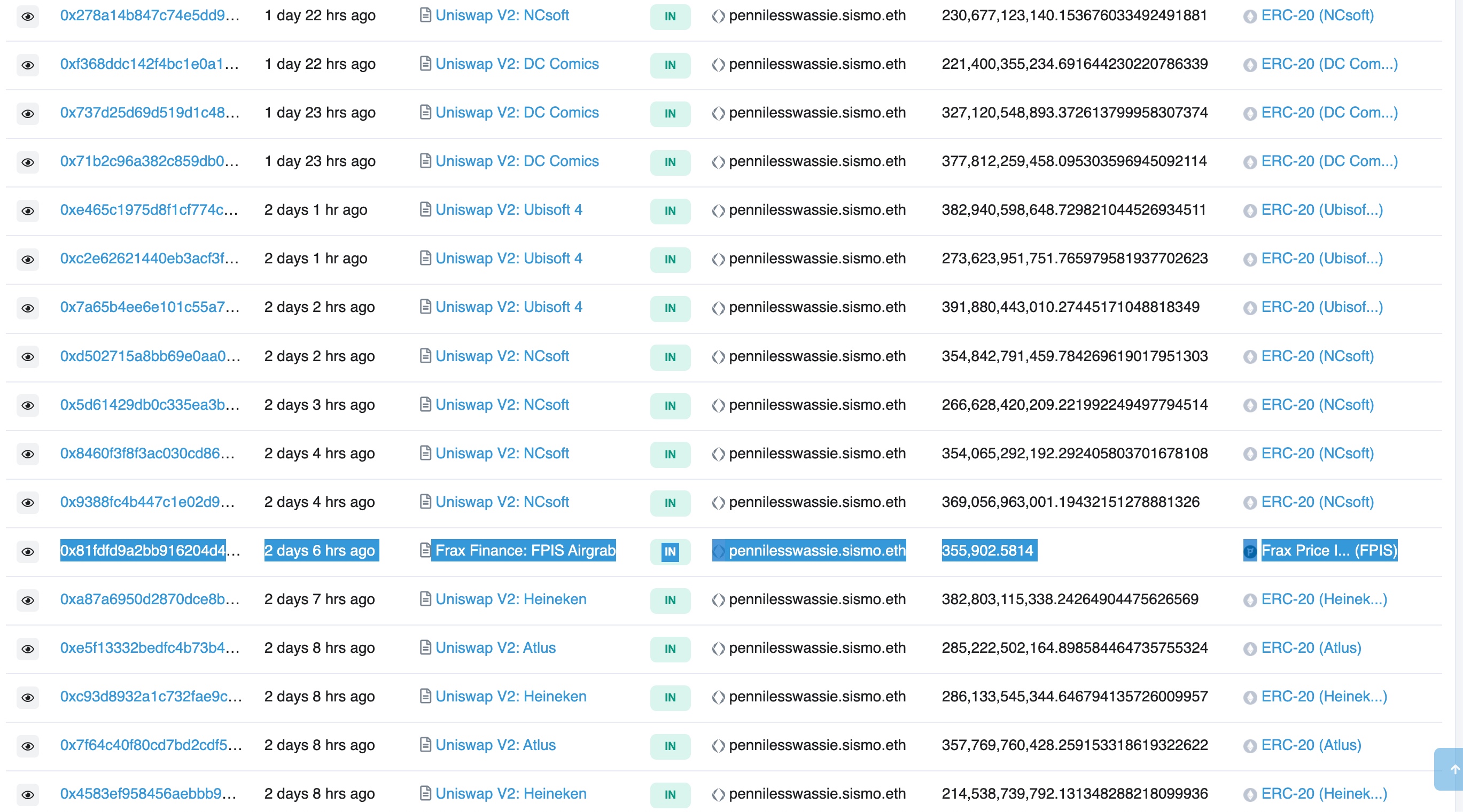Toggle the eye icon for transaction 0x4583ef958456aebbb9
This screenshot has width=1463, height=812.
(27, 795)
